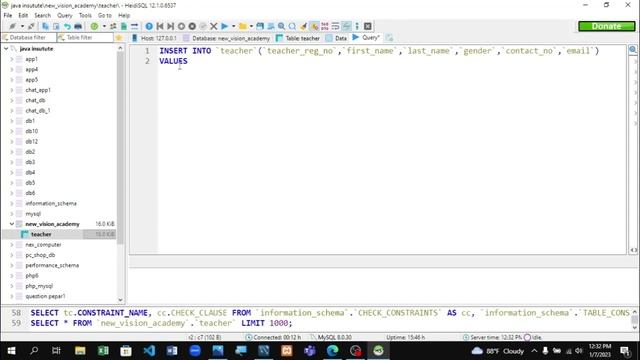Open Microsoft Edge from the taskbar

click(333, 351)
